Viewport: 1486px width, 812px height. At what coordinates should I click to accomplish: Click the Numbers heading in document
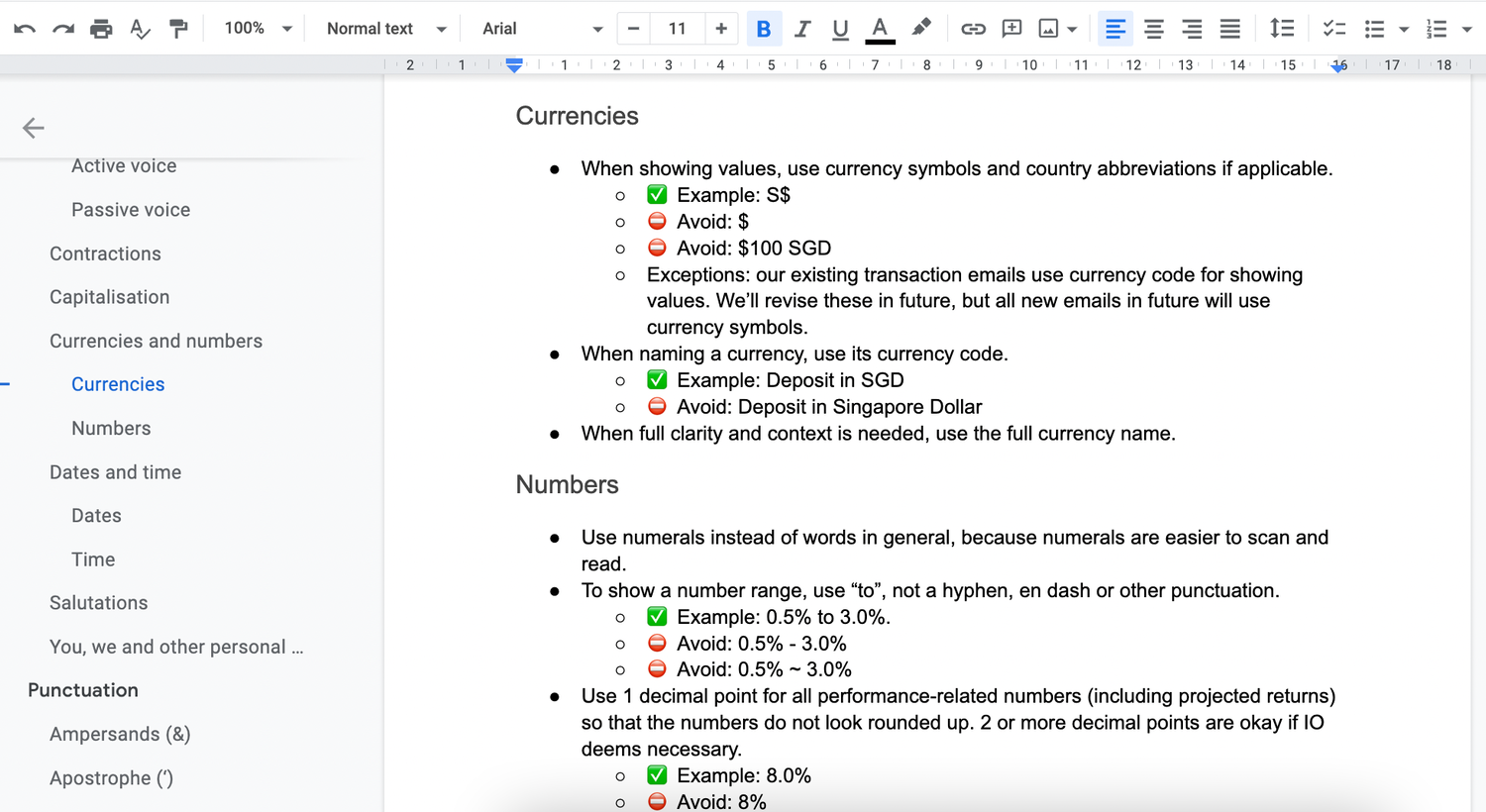(x=567, y=484)
